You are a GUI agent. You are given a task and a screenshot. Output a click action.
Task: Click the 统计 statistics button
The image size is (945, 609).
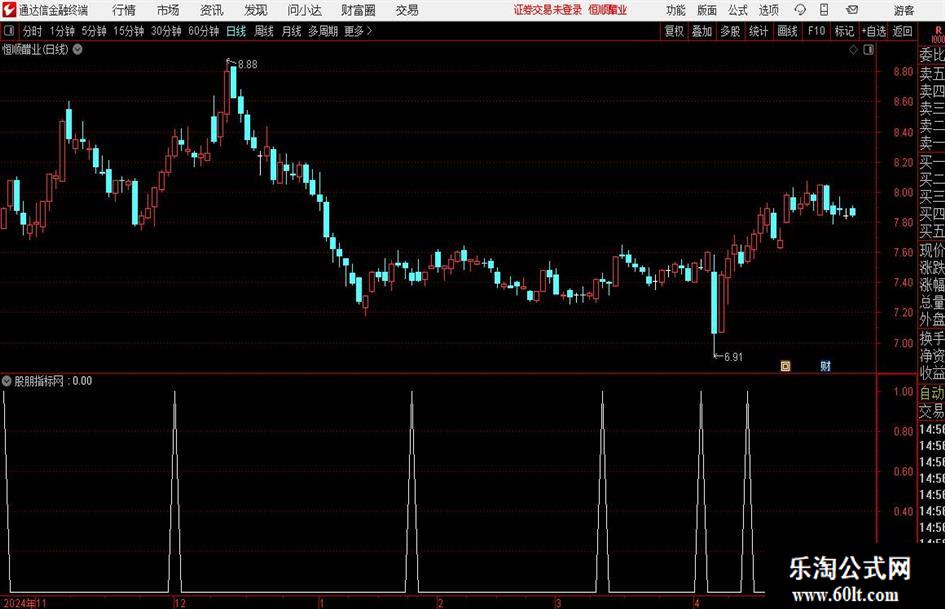point(758,31)
